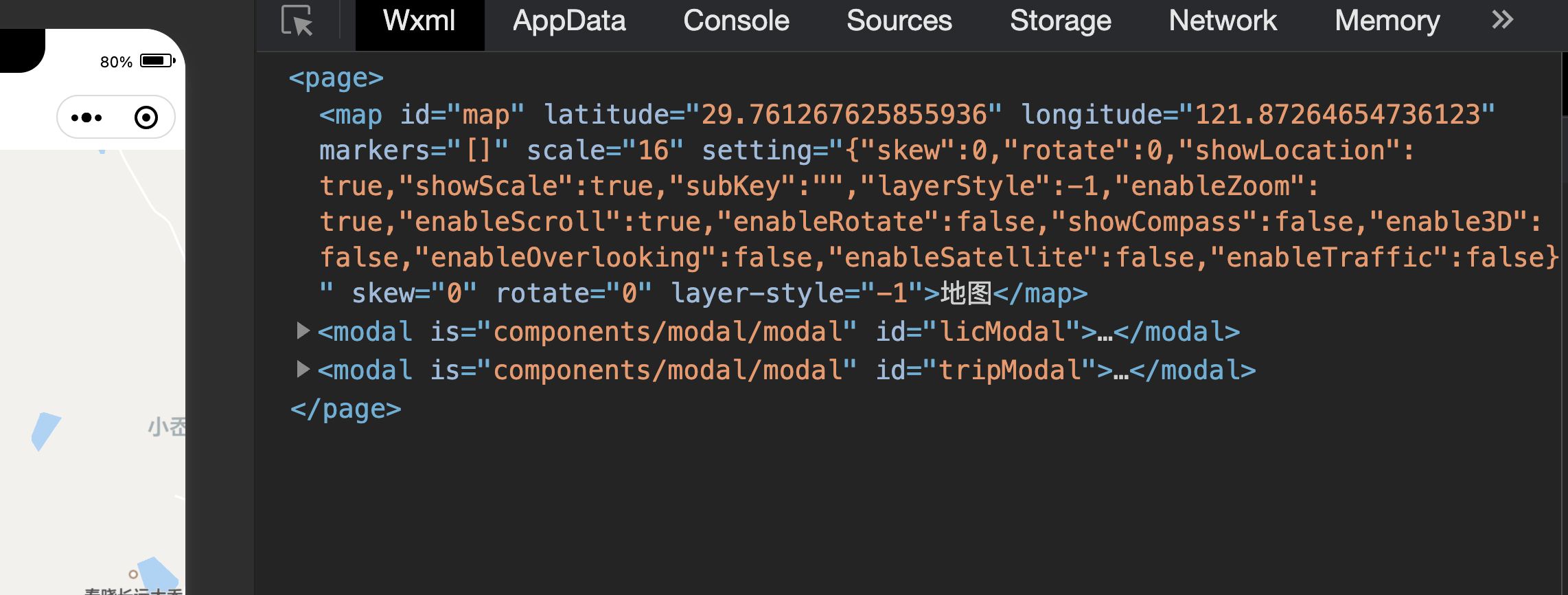The width and height of the screenshot is (1568, 595).
Task: Switch to the Wxml tab
Action: [419, 21]
